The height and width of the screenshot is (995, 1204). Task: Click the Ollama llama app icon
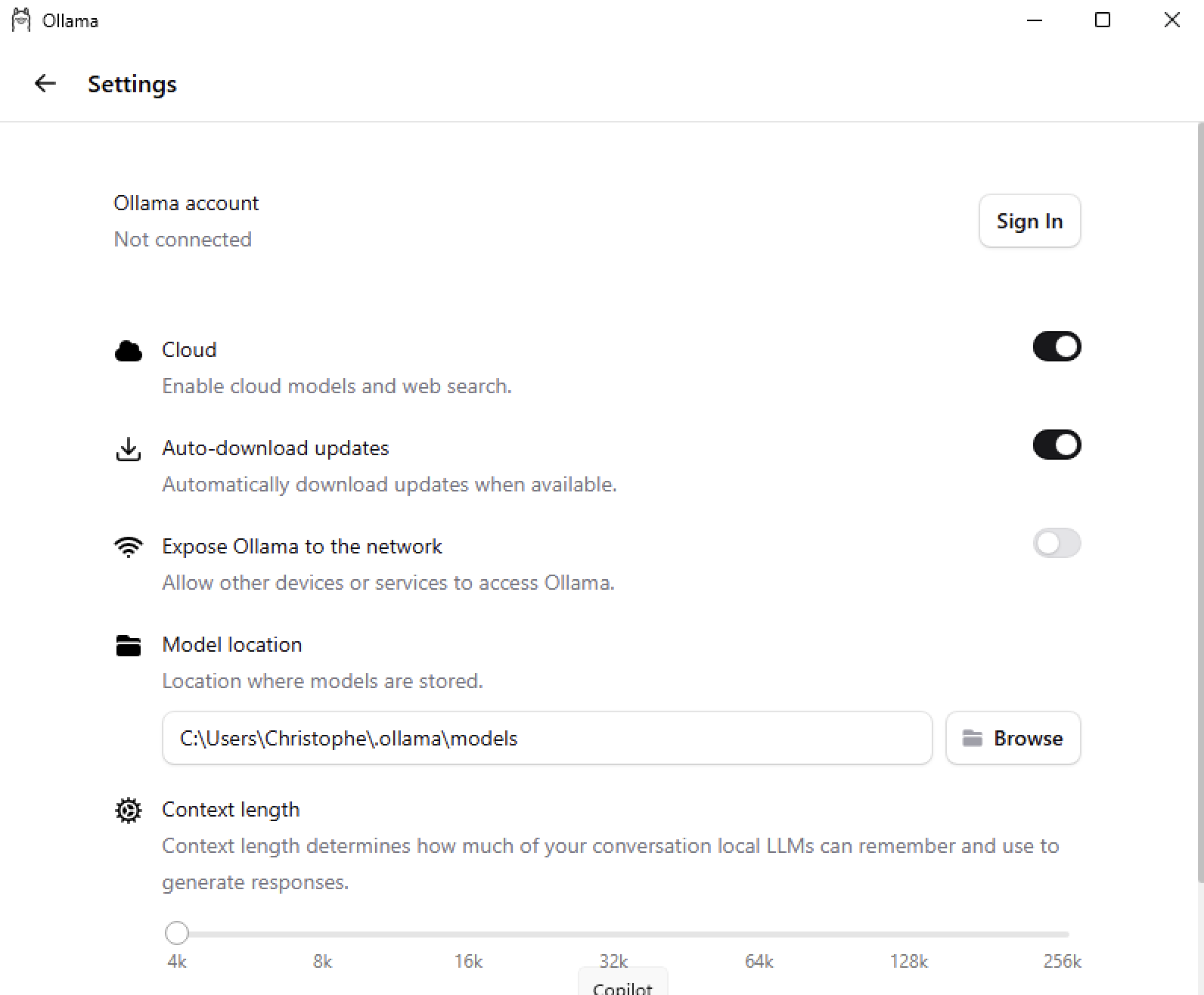(x=21, y=20)
